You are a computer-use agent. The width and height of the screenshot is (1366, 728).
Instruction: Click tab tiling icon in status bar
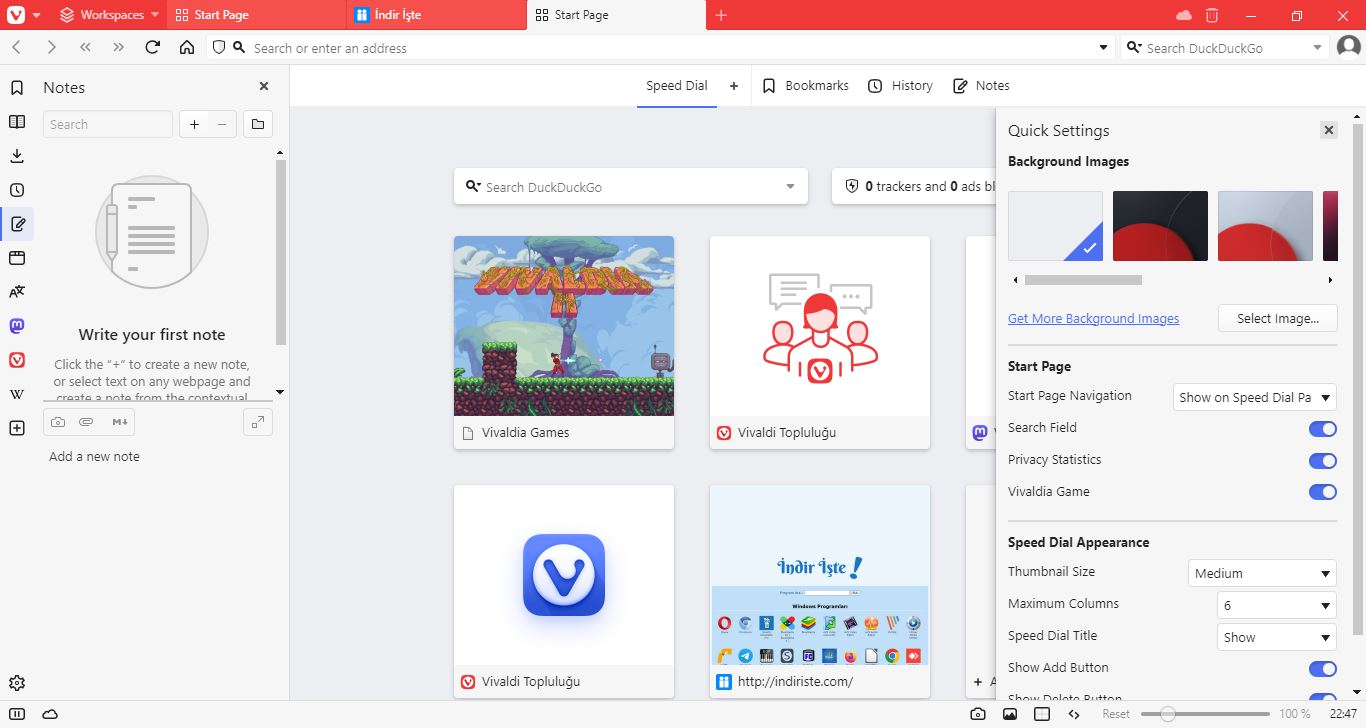[1042, 714]
